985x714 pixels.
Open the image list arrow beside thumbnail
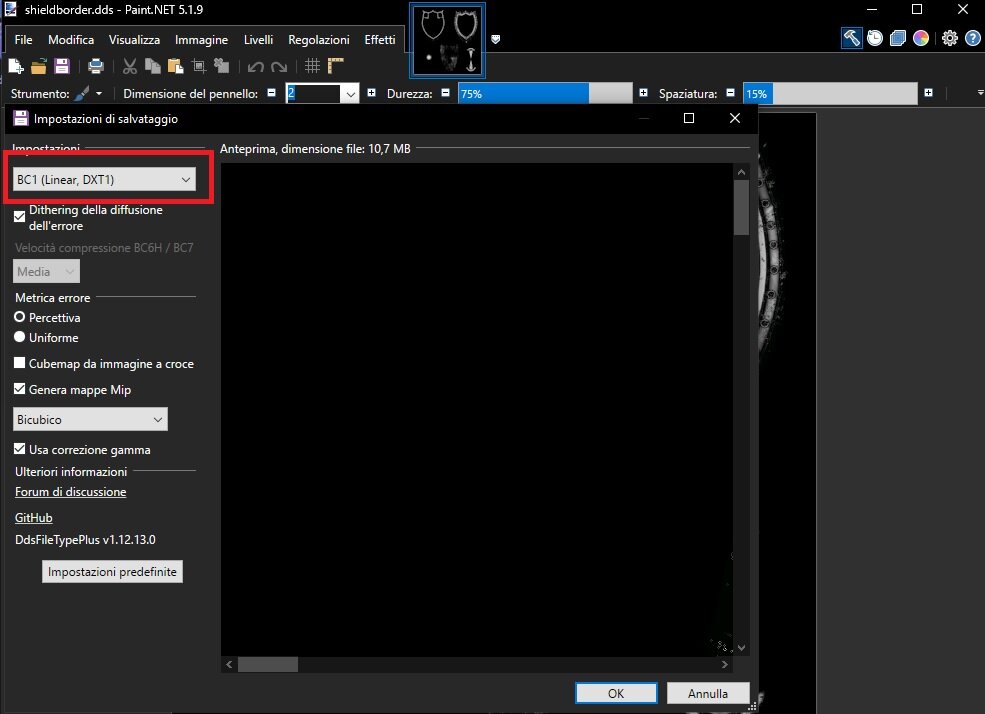coord(496,39)
